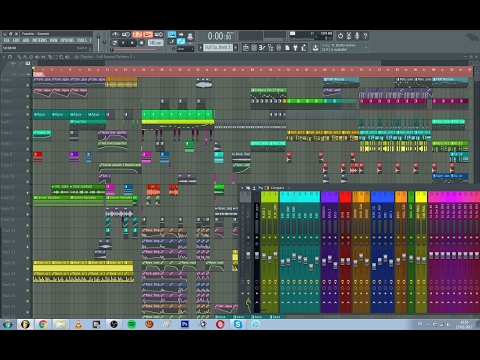The width and height of the screenshot is (480, 360).
Task: Open Windows Start button
Action: point(7,324)
